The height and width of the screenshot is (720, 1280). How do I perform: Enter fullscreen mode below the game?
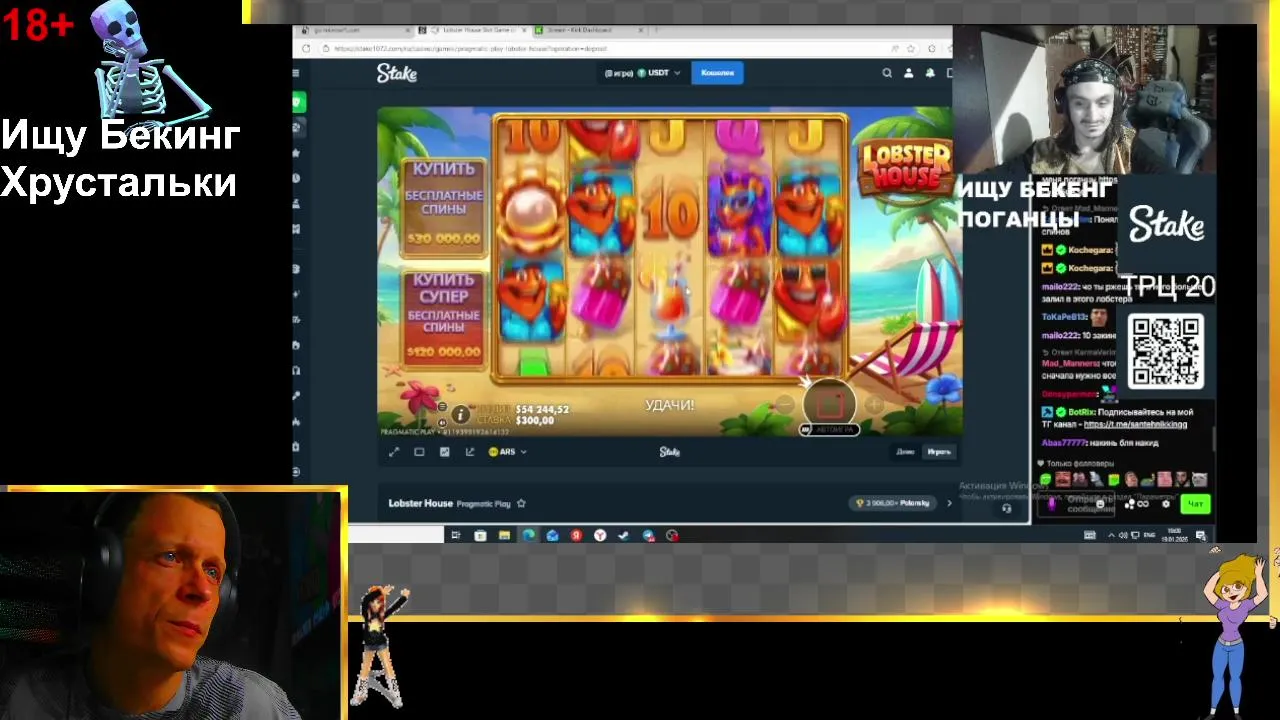(x=394, y=452)
